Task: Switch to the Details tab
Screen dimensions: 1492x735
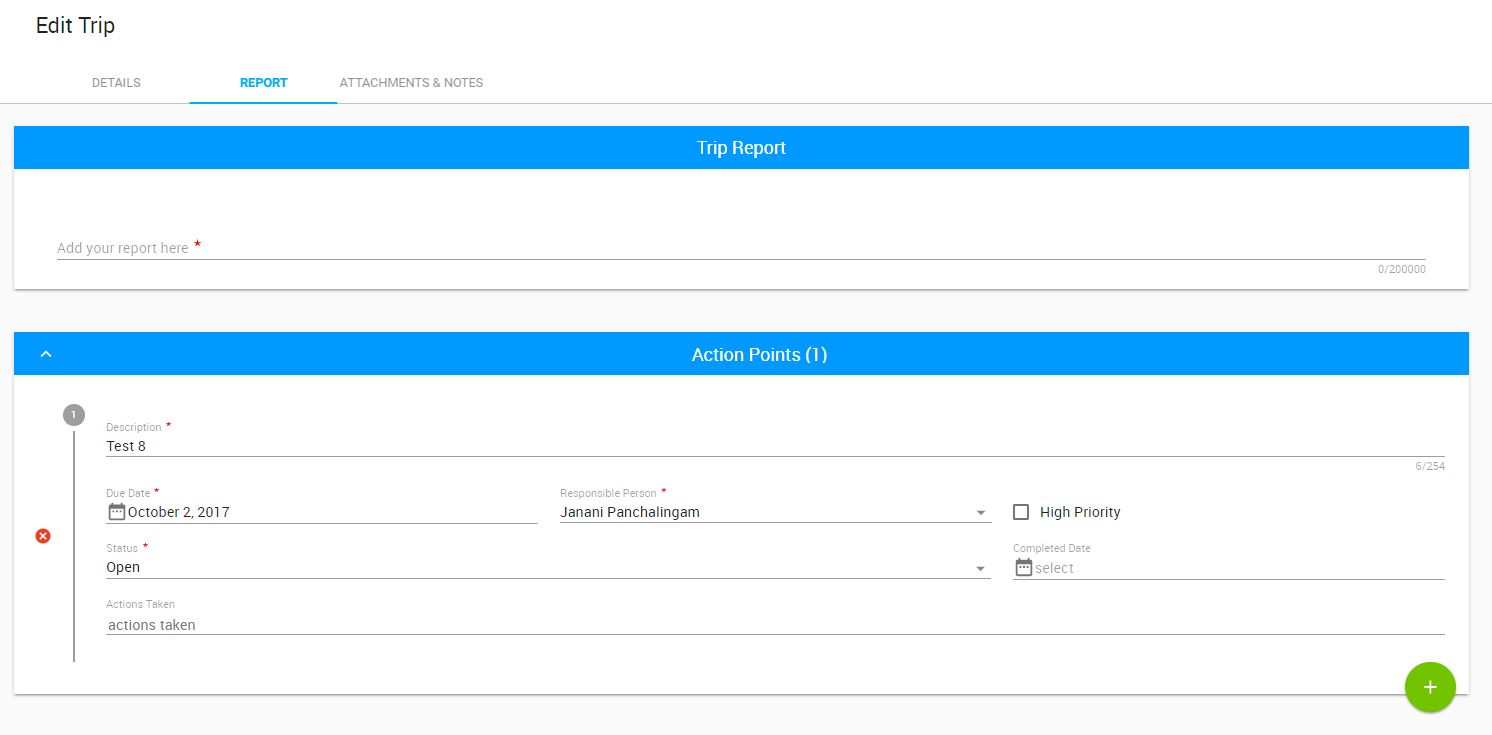Action: coord(115,83)
